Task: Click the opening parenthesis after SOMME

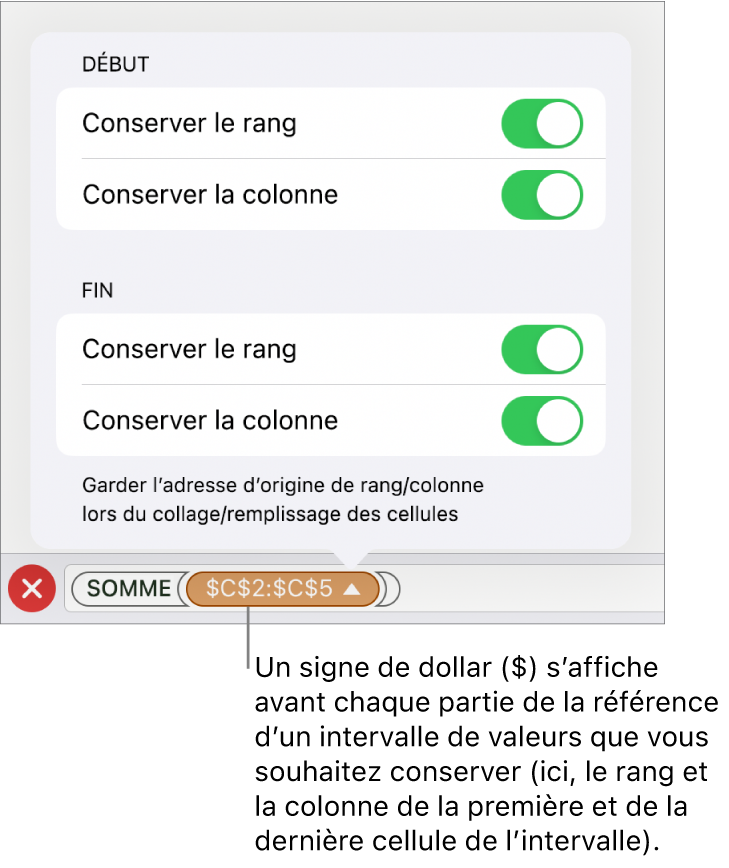Action: (181, 589)
